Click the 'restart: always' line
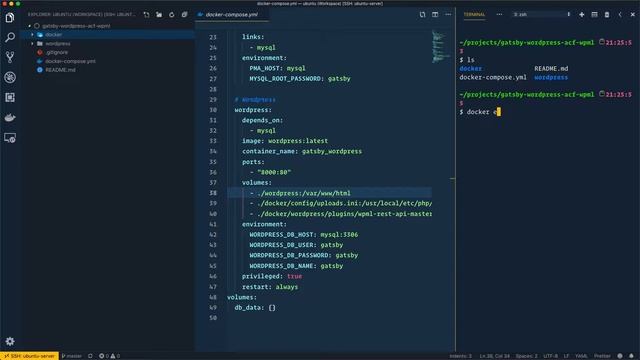The image size is (640, 360). pos(270,287)
